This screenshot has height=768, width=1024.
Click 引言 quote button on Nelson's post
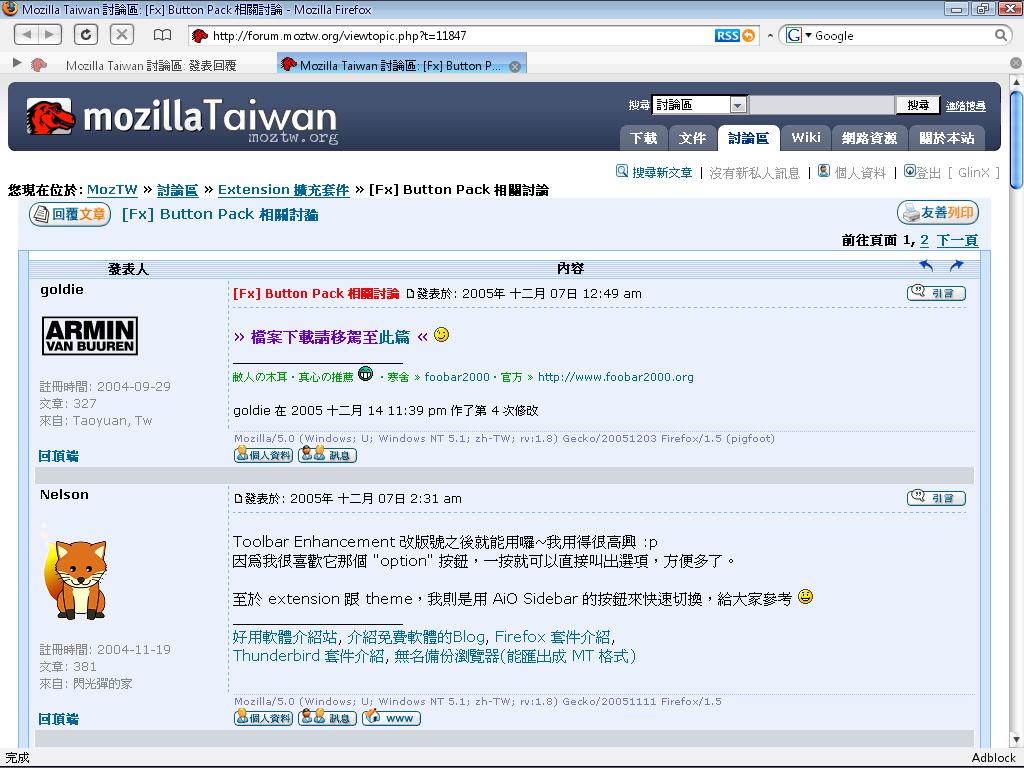[936, 498]
